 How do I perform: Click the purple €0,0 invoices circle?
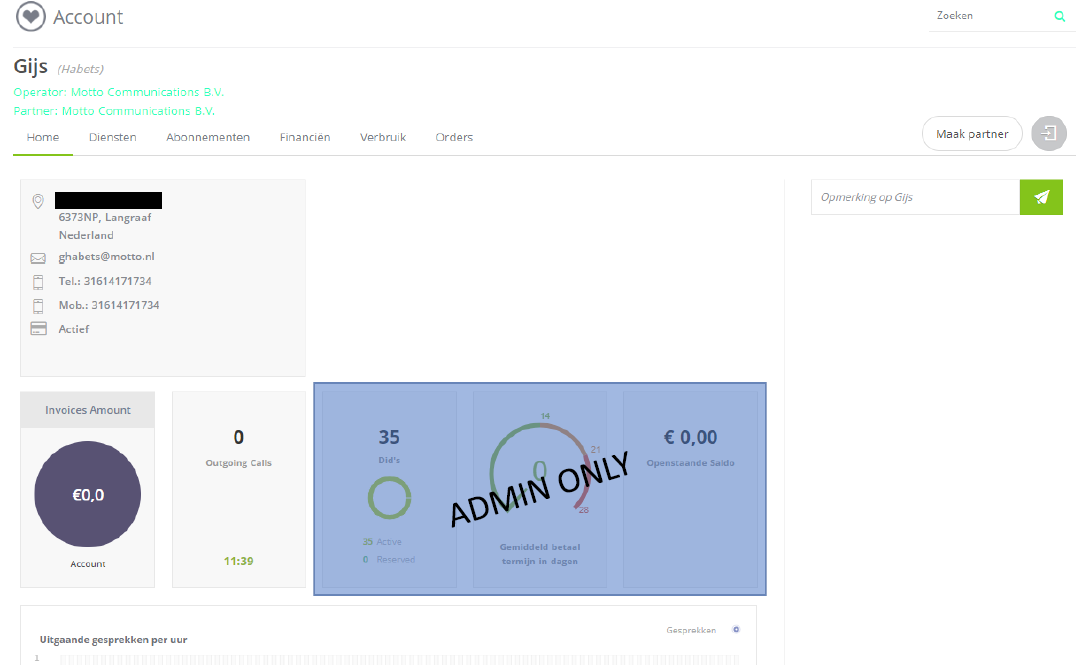pyautogui.click(x=88, y=494)
